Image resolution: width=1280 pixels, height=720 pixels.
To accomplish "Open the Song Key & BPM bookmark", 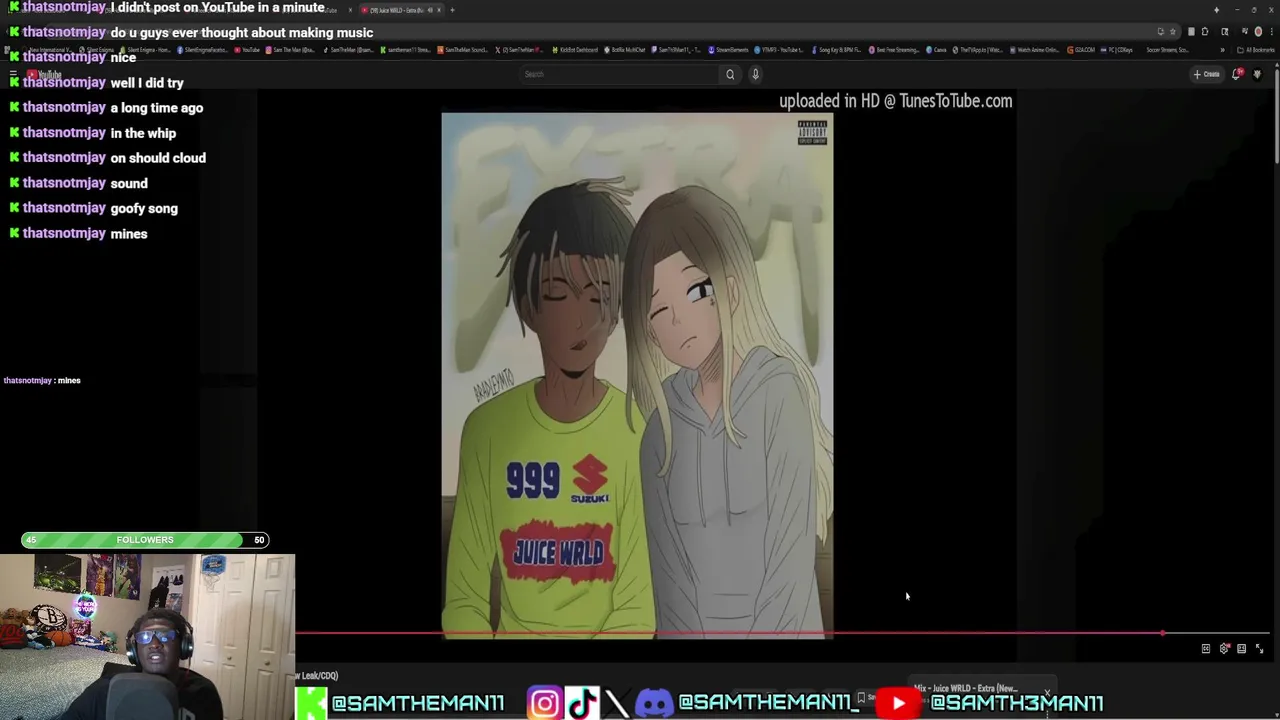I will coord(836,50).
